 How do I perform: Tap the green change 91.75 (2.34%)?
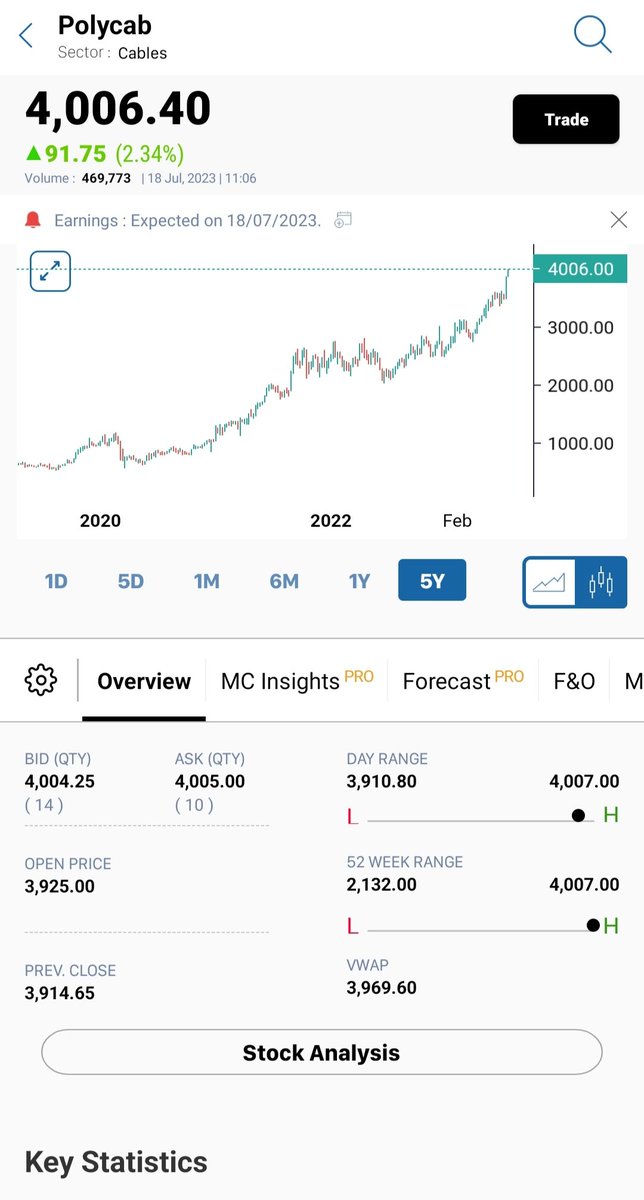point(105,154)
